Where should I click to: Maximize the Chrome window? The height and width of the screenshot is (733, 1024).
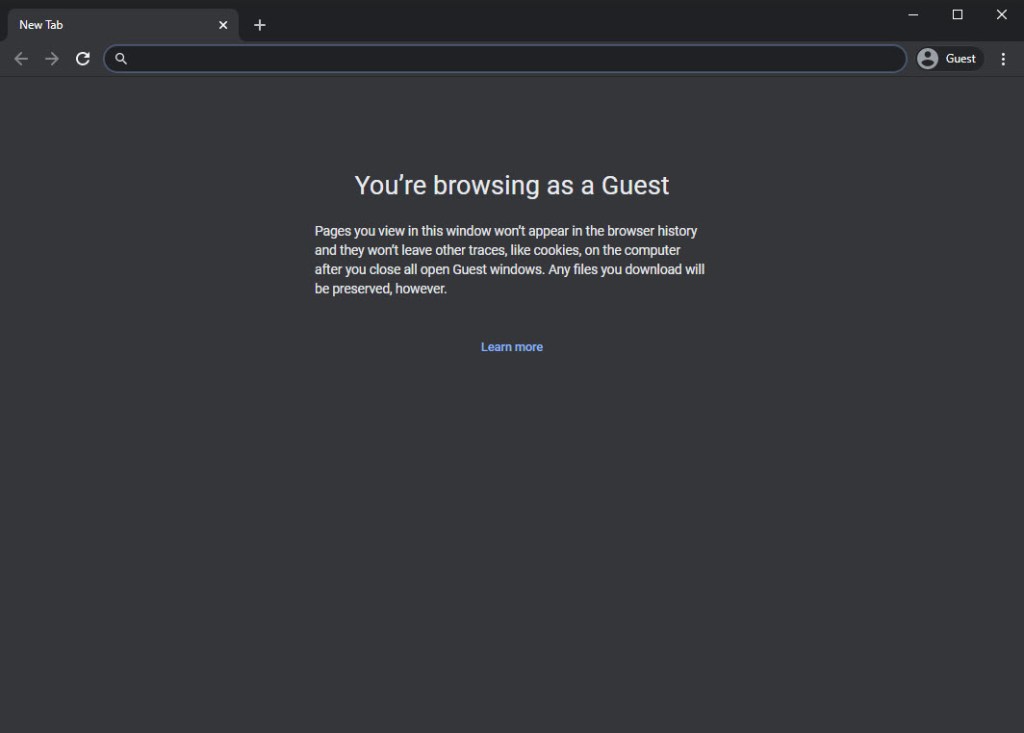tap(957, 14)
